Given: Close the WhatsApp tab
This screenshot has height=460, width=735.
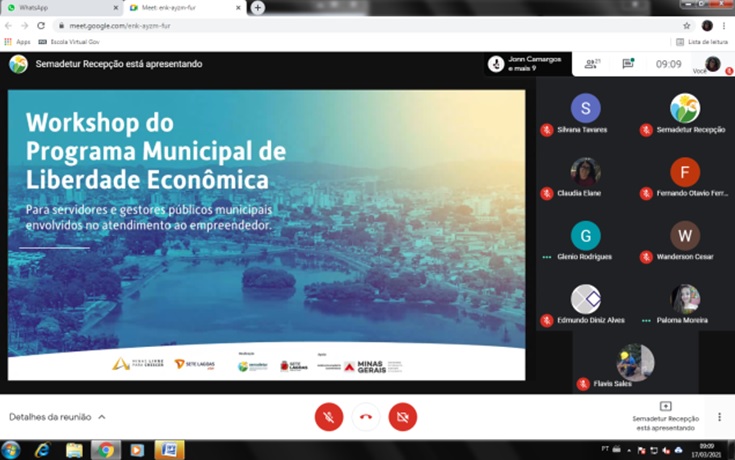Looking at the screenshot, I should (x=116, y=8).
